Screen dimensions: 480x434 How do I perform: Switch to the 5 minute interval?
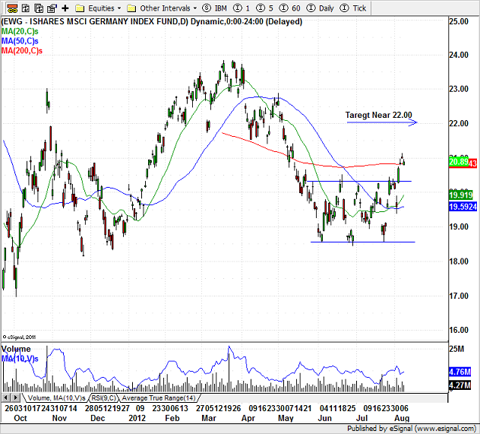click(x=265, y=8)
